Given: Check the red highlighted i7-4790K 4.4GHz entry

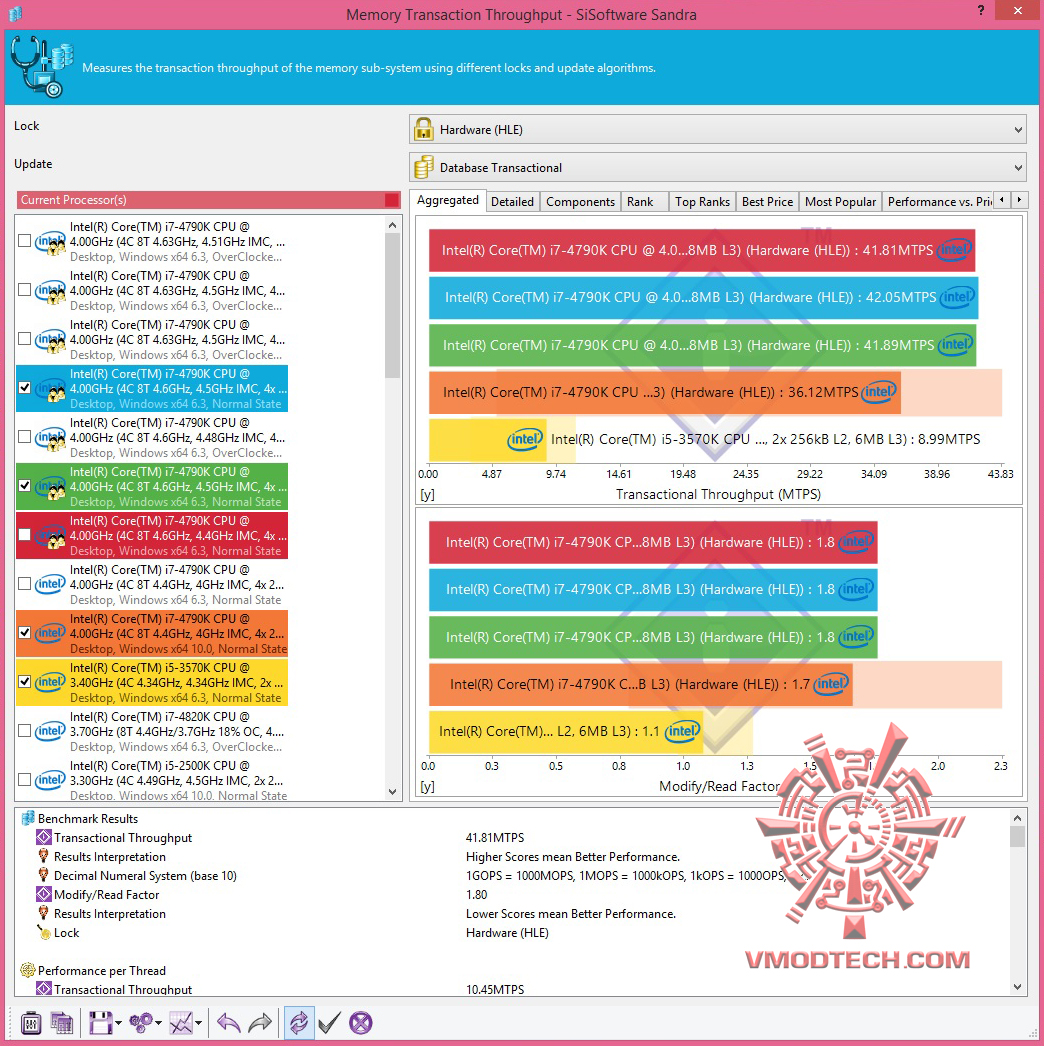Looking at the screenshot, I should click(25, 535).
